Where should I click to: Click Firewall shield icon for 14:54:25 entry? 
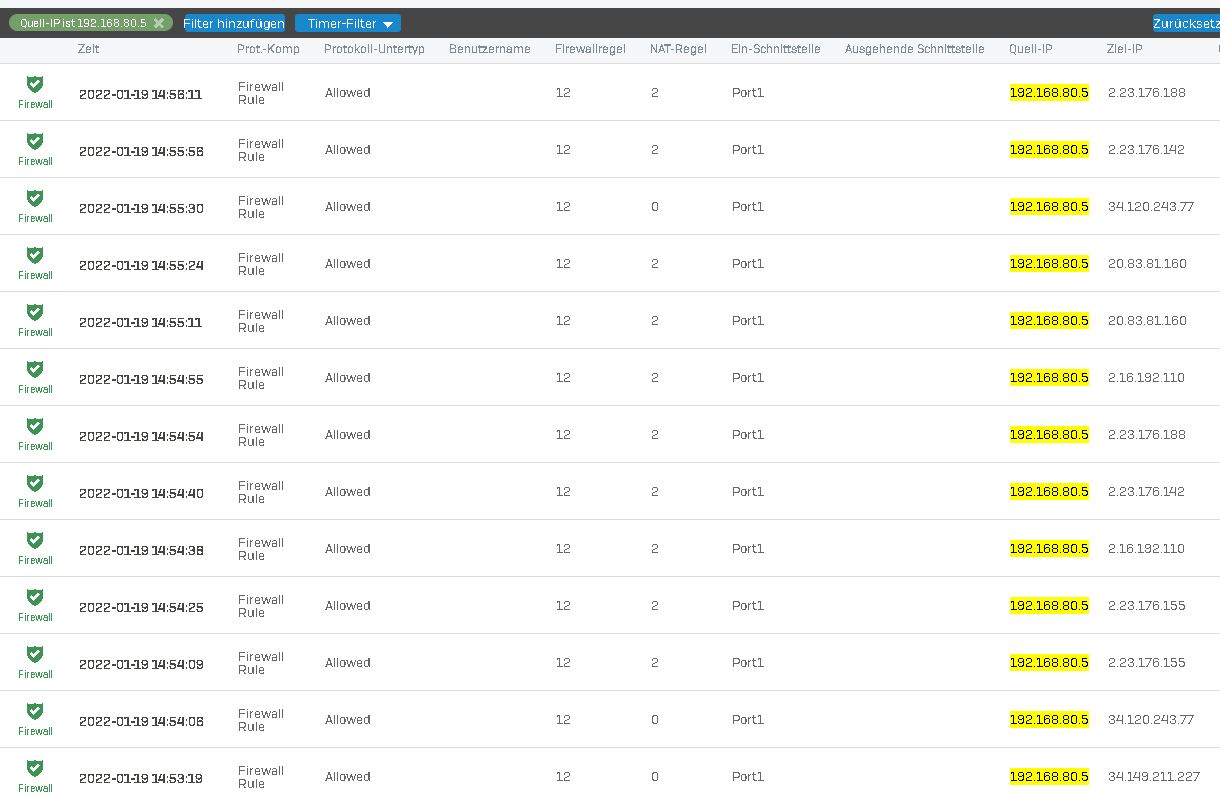tap(35, 597)
